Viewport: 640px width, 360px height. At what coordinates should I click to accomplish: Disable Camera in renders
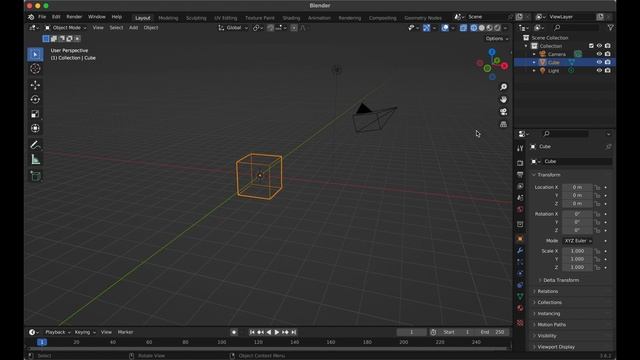pos(608,54)
